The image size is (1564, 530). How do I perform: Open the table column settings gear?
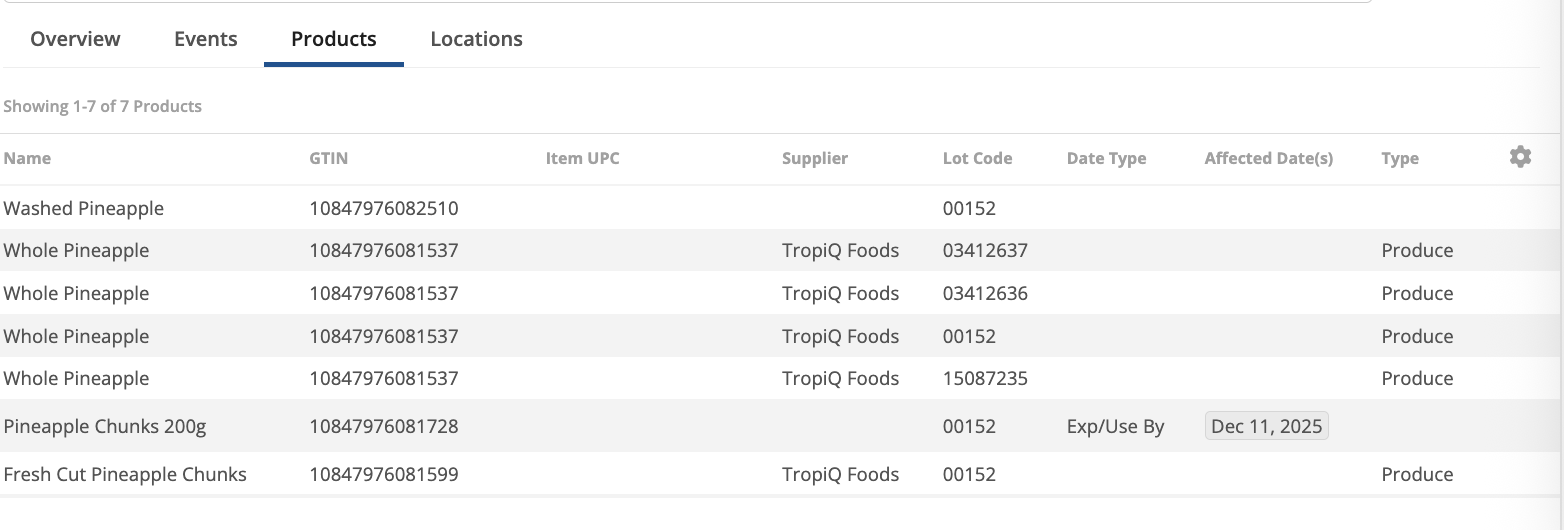[1520, 157]
